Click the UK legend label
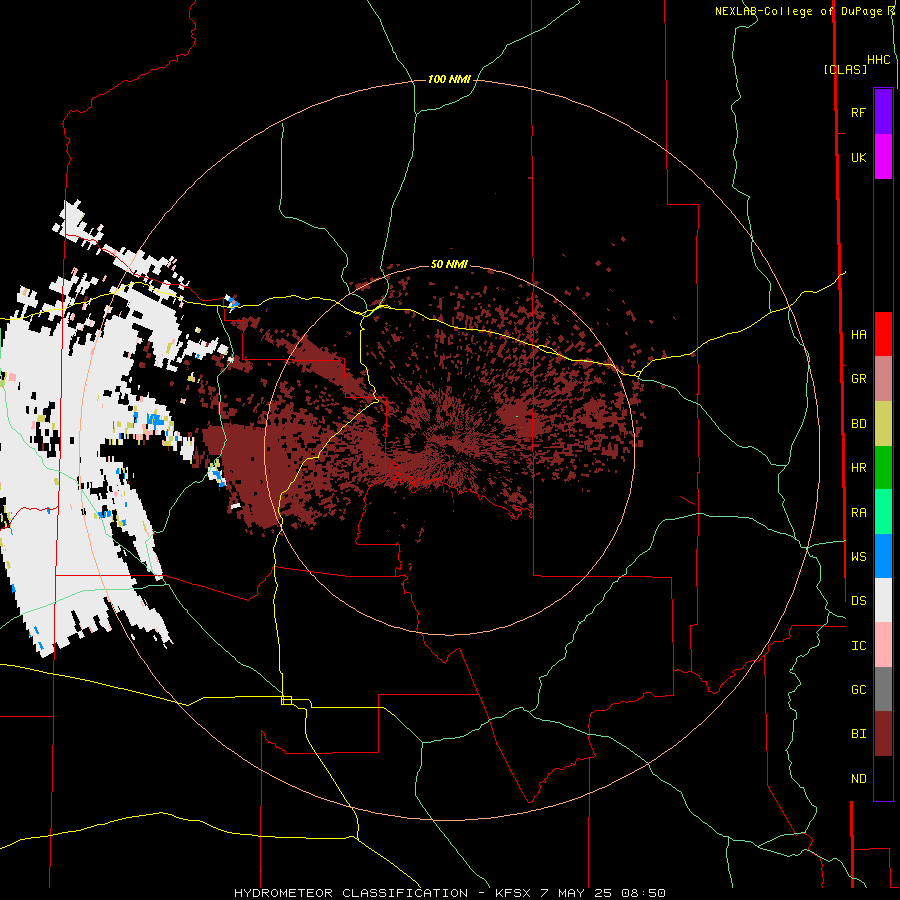900x900 pixels. pyautogui.click(x=859, y=157)
